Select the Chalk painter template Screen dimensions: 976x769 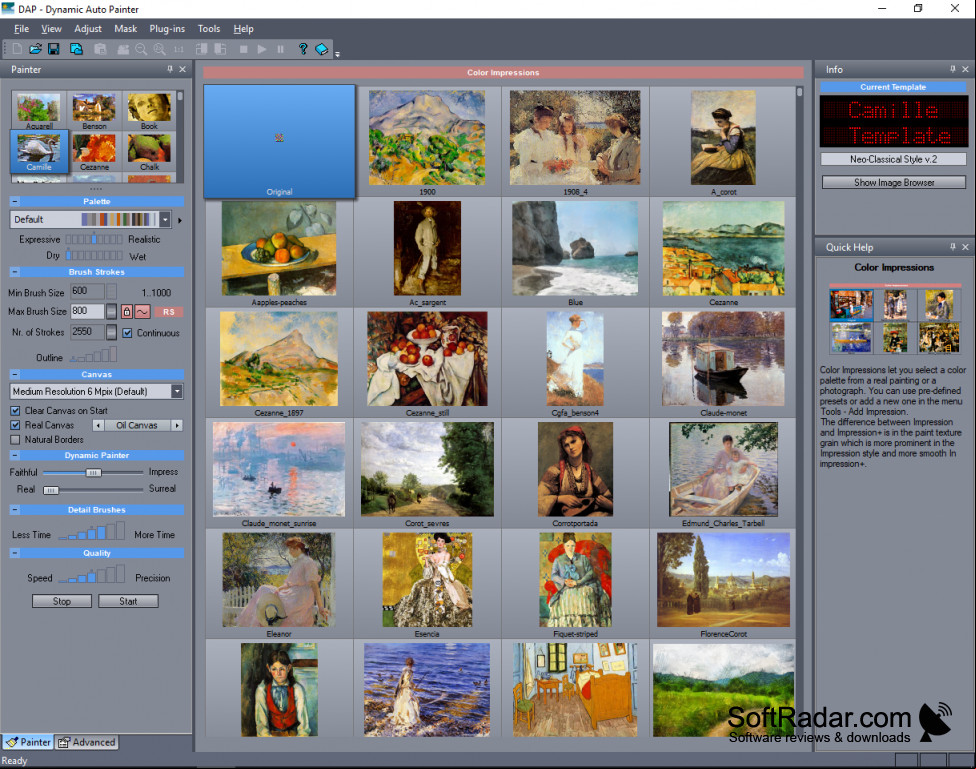coord(149,151)
